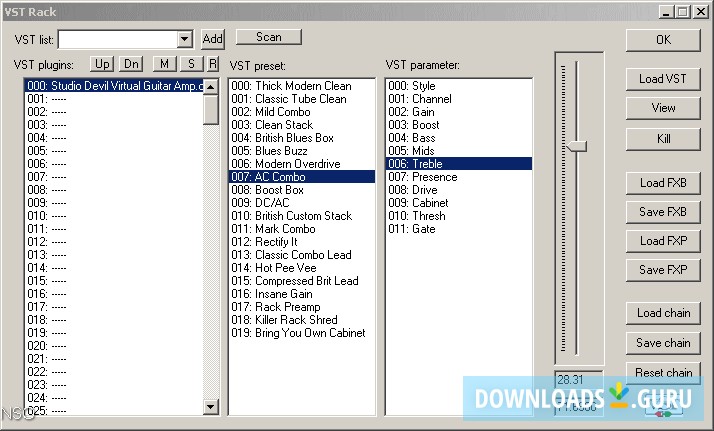
Task: Click the VST list input field
Action: point(118,39)
